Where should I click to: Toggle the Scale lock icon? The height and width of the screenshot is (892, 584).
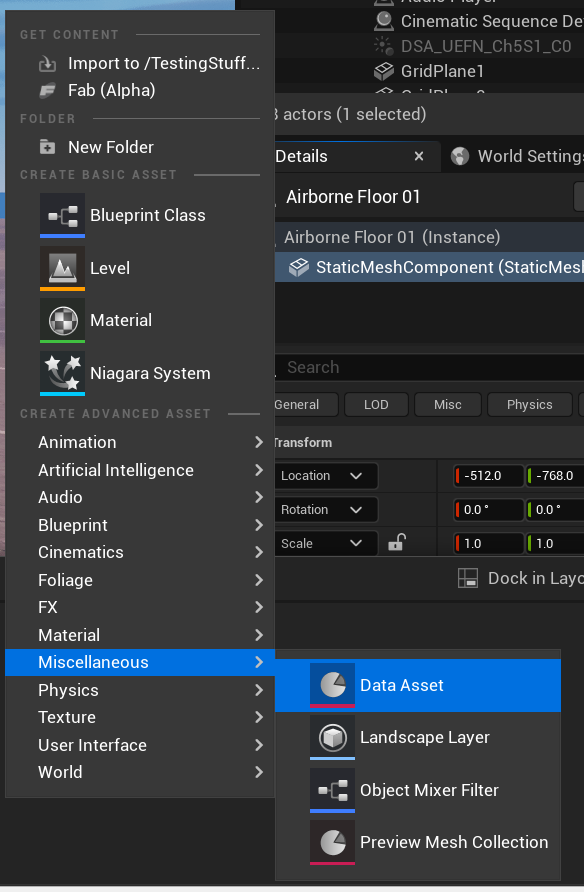[x=396, y=543]
